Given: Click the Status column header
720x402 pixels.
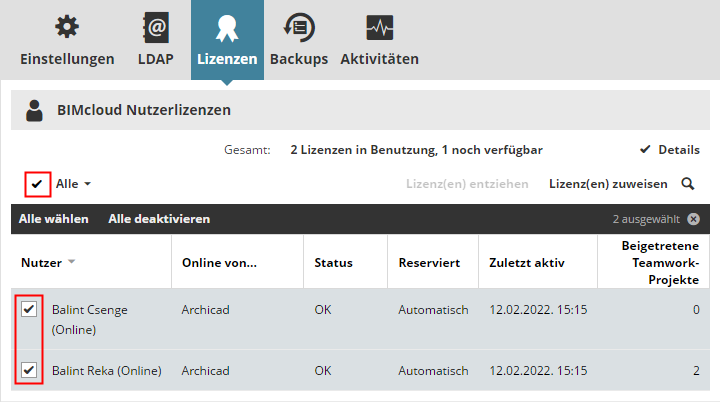Looking at the screenshot, I should coord(333,263).
